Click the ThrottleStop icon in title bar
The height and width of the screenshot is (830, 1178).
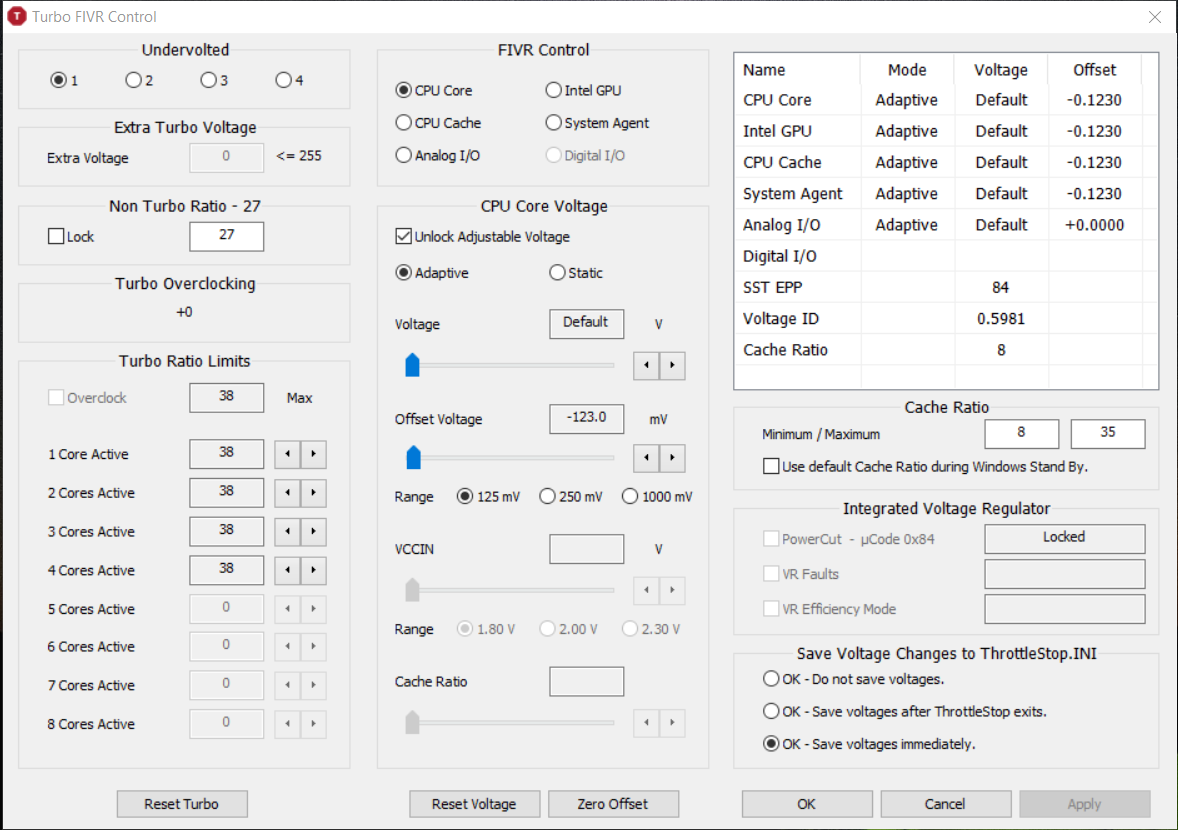(17, 16)
